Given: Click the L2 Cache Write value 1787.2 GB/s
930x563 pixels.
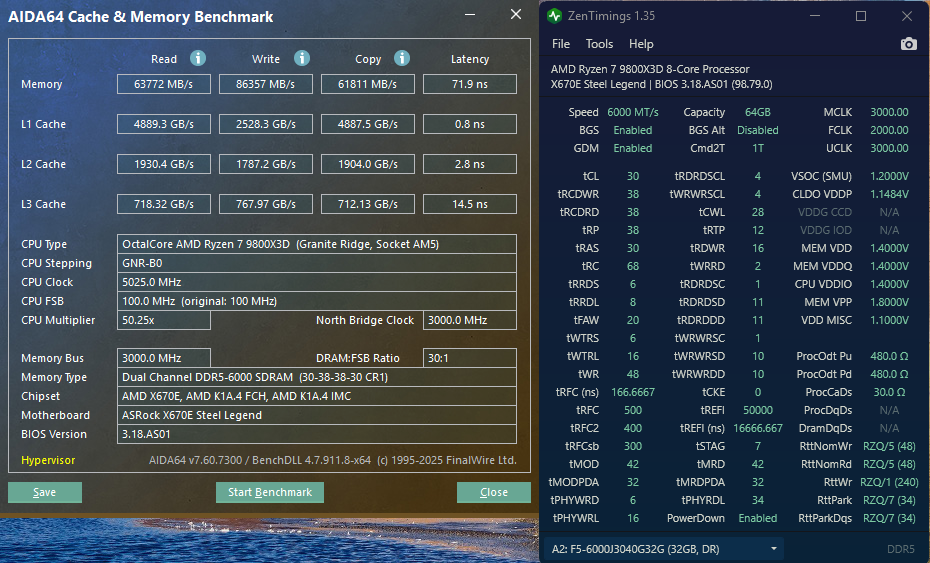Looking at the screenshot, I should point(266,164).
